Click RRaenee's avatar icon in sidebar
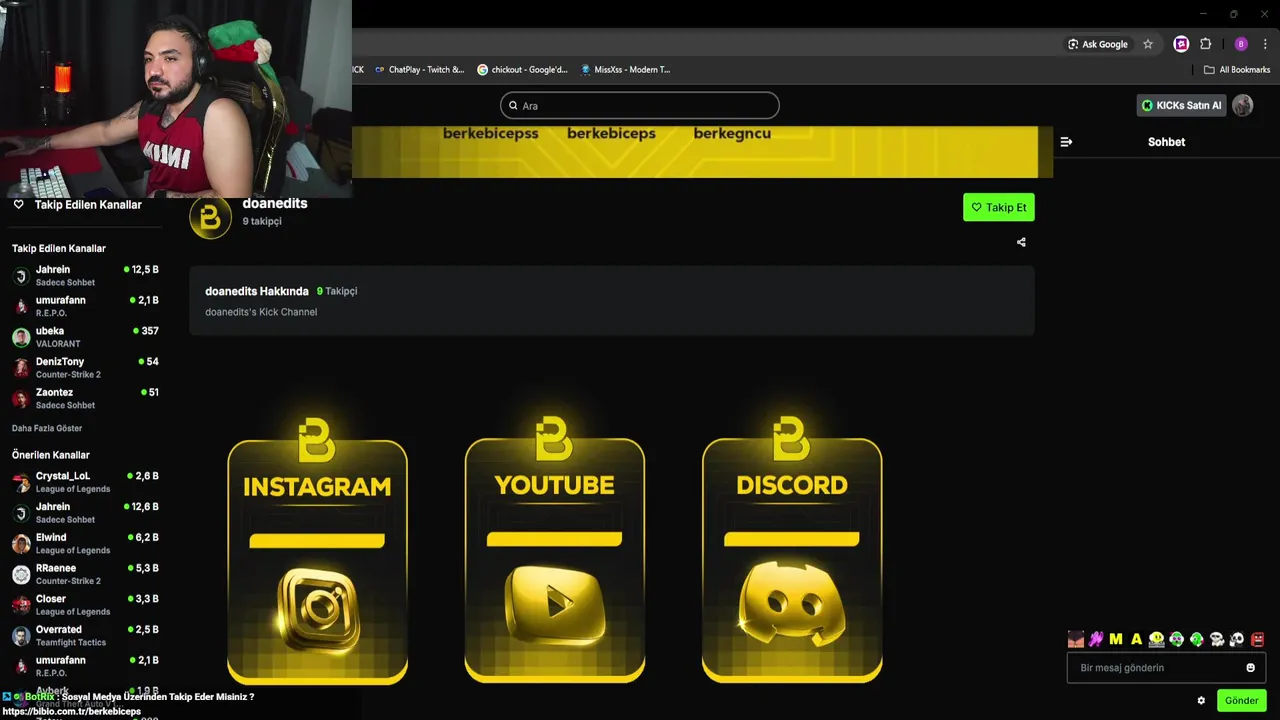The image size is (1280, 720). 21,574
